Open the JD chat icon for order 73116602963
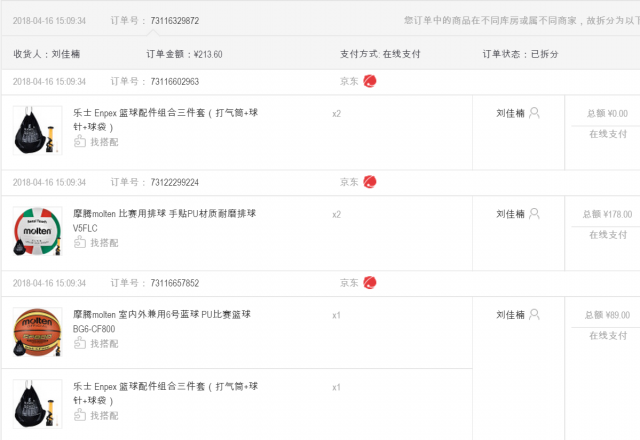 point(370,81)
